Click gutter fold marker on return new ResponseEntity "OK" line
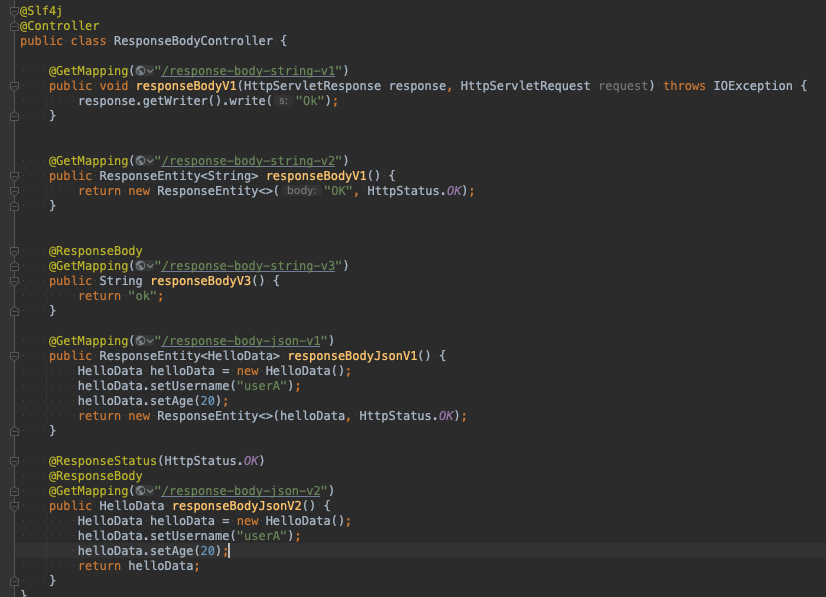The image size is (826, 597). point(14,191)
